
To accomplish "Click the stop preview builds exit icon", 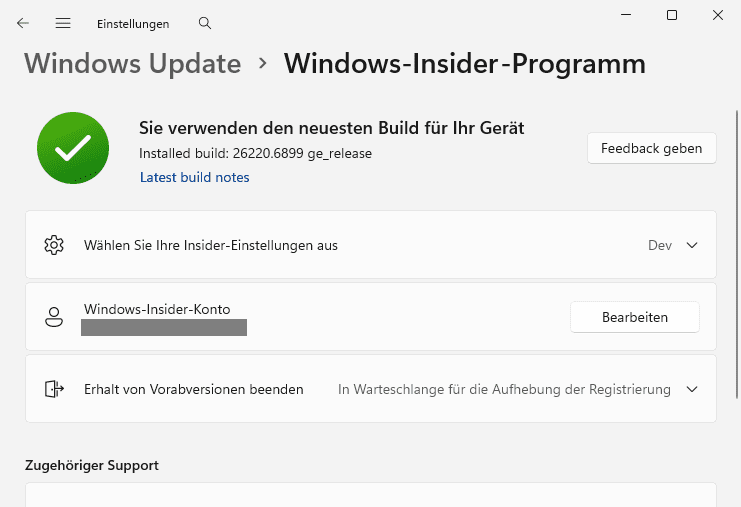I will (x=54, y=389).
